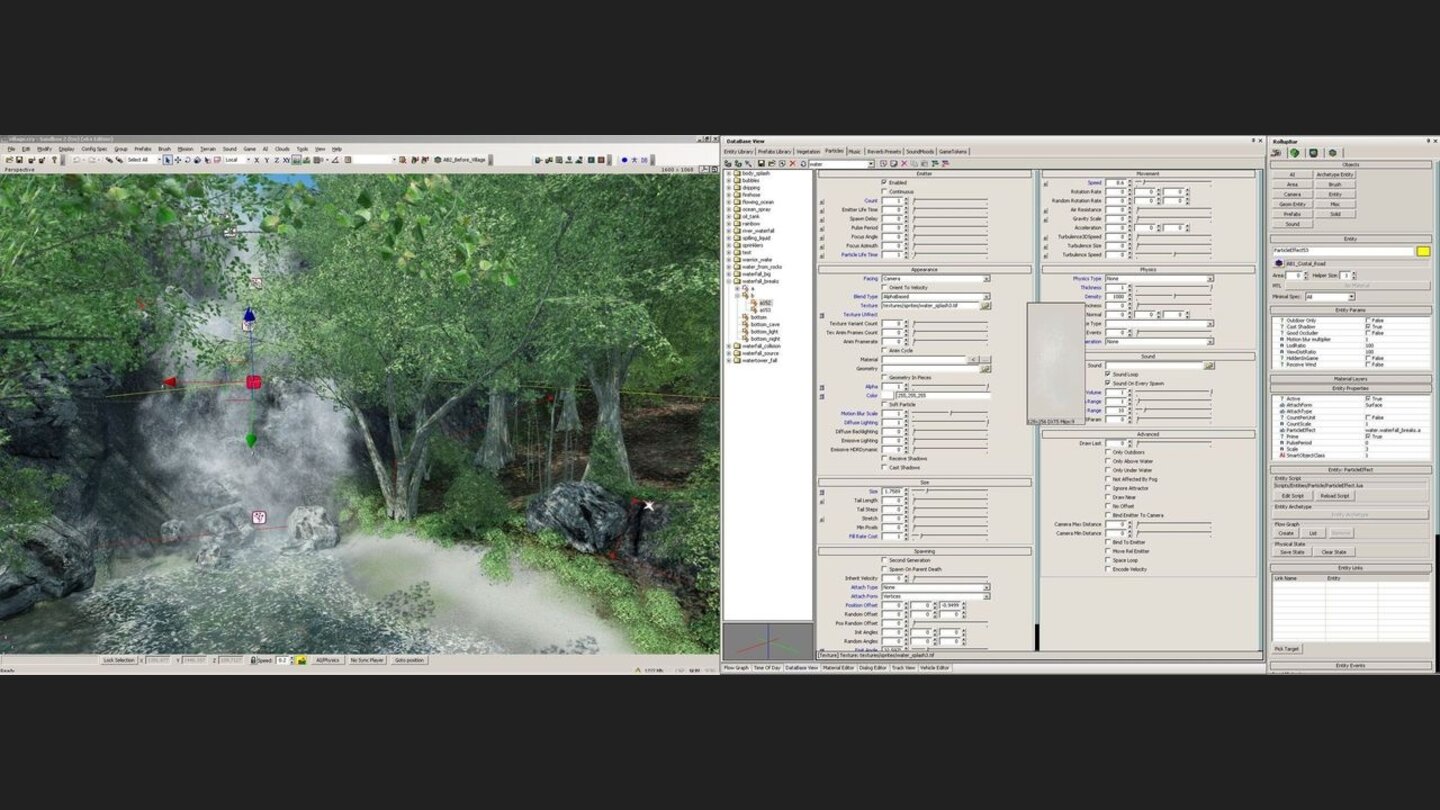Click the Pick Target button
The width and height of the screenshot is (1440, 810).
coord(1287,649)
